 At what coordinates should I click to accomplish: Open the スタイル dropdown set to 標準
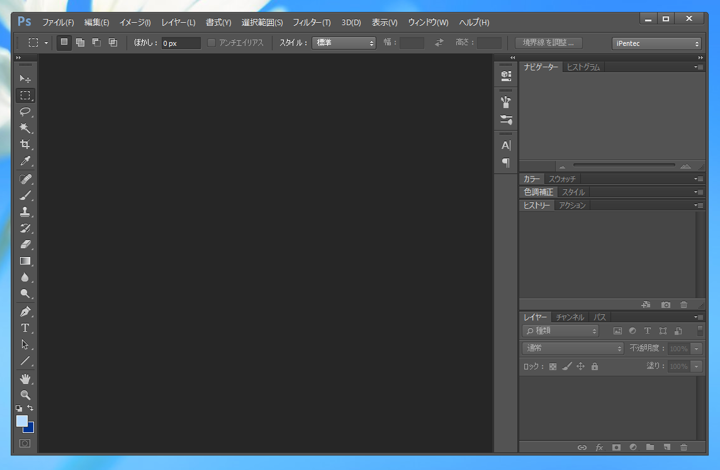click(x=343, y=43)
